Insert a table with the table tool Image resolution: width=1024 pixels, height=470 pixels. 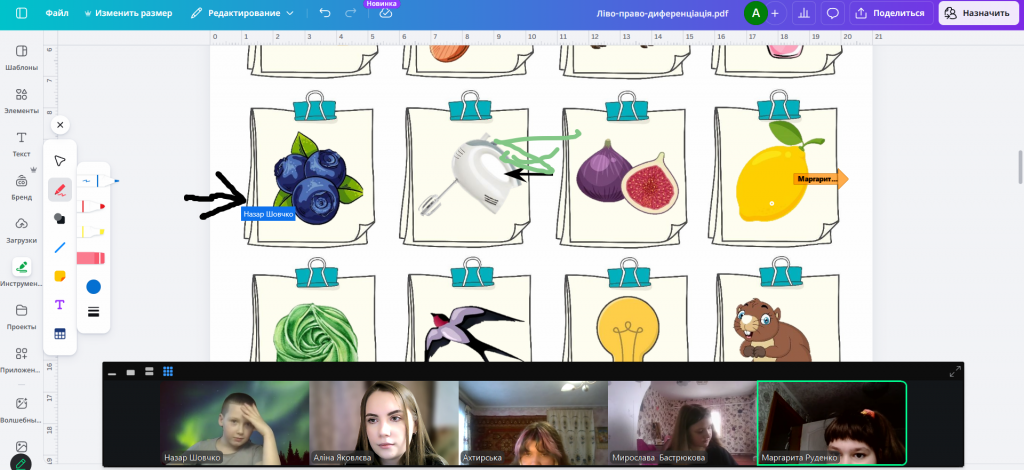point(60,334)
